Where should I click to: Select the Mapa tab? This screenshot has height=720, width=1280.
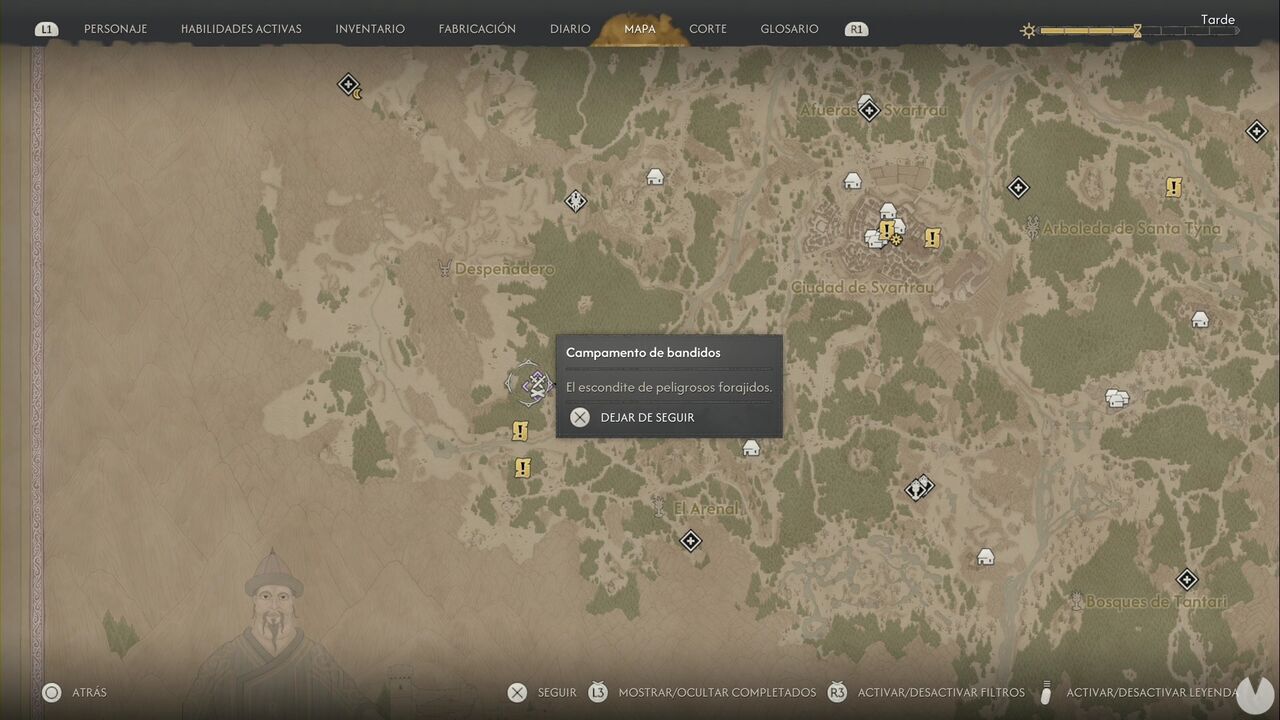click(640, 29)
